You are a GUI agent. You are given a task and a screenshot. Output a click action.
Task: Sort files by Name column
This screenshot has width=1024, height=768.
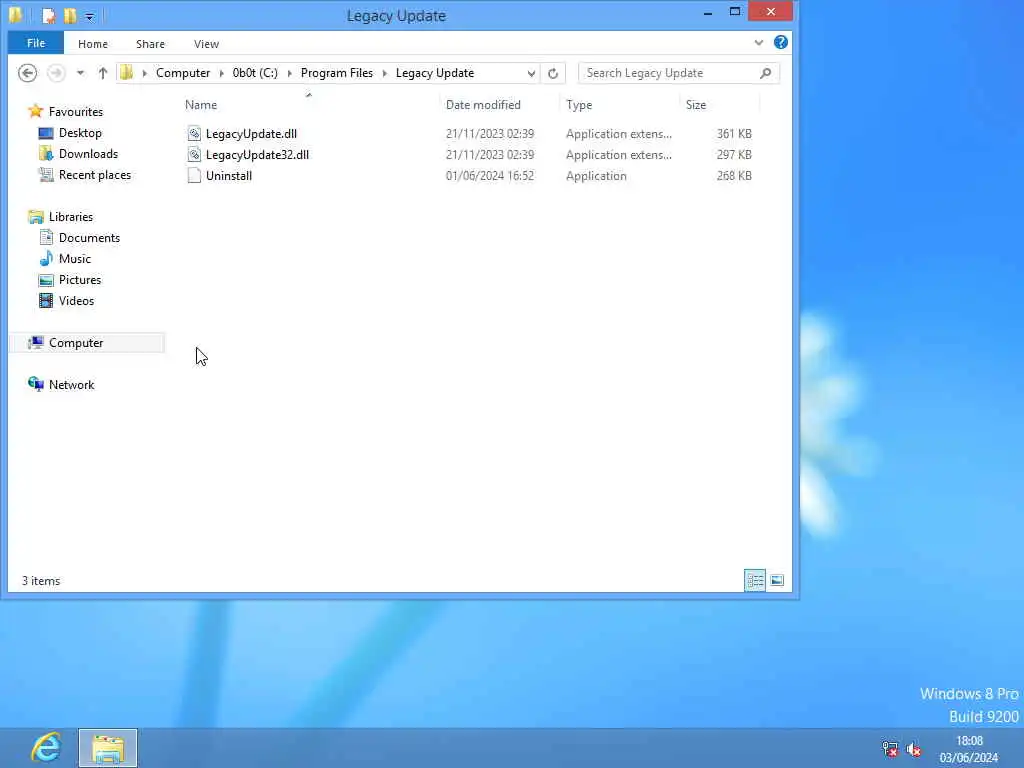[x=200, y=104]
